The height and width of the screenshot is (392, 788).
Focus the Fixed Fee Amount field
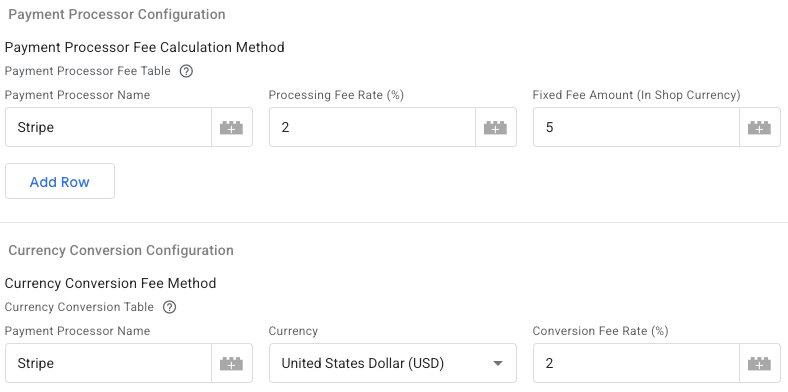[636, 127]
